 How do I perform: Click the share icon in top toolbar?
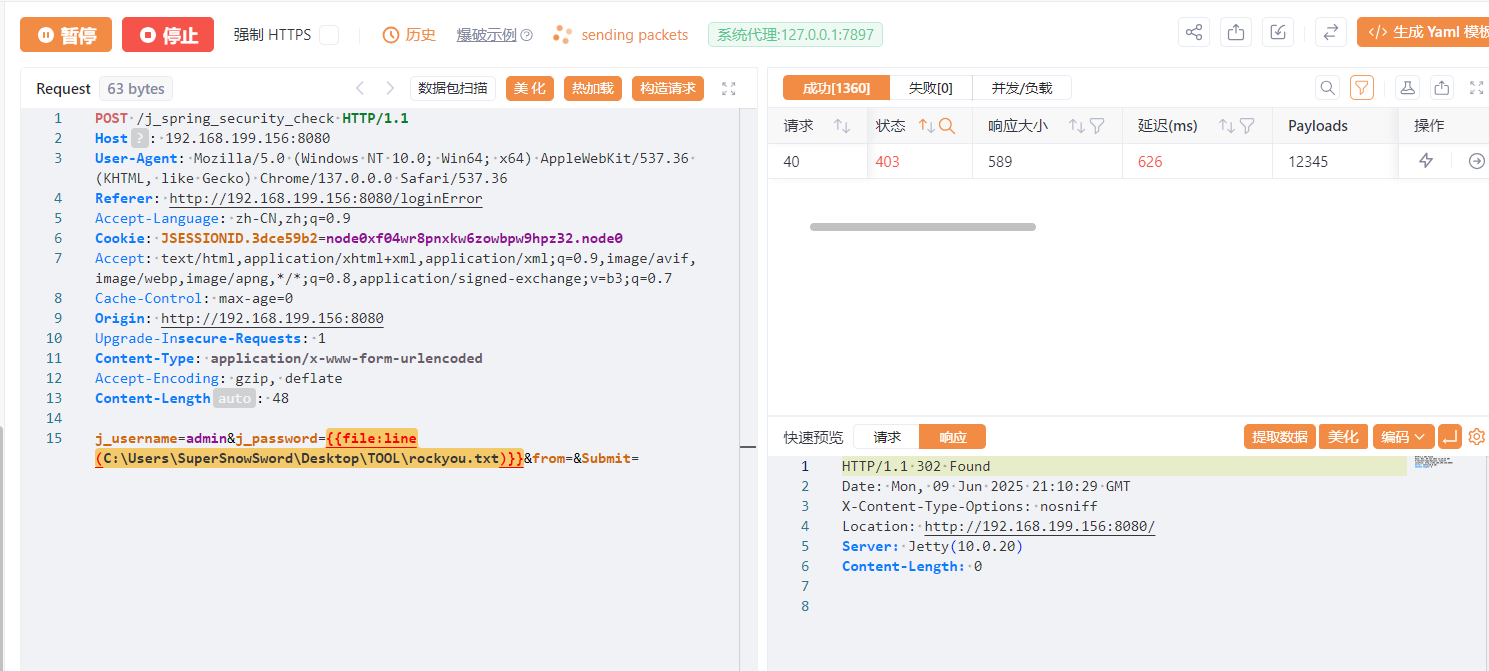(1194, 33)
